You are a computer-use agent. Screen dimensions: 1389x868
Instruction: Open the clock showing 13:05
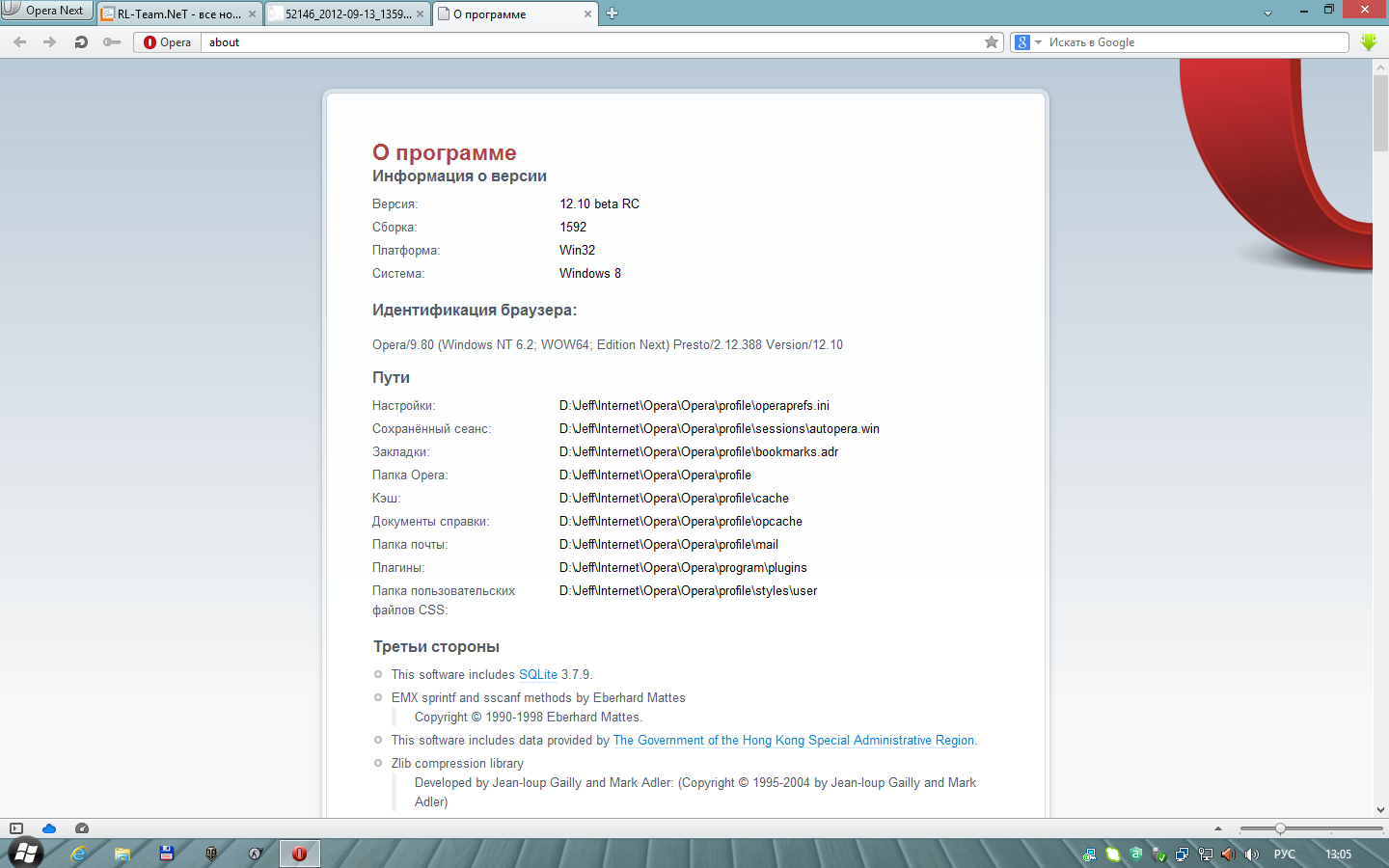point(1338,854)
